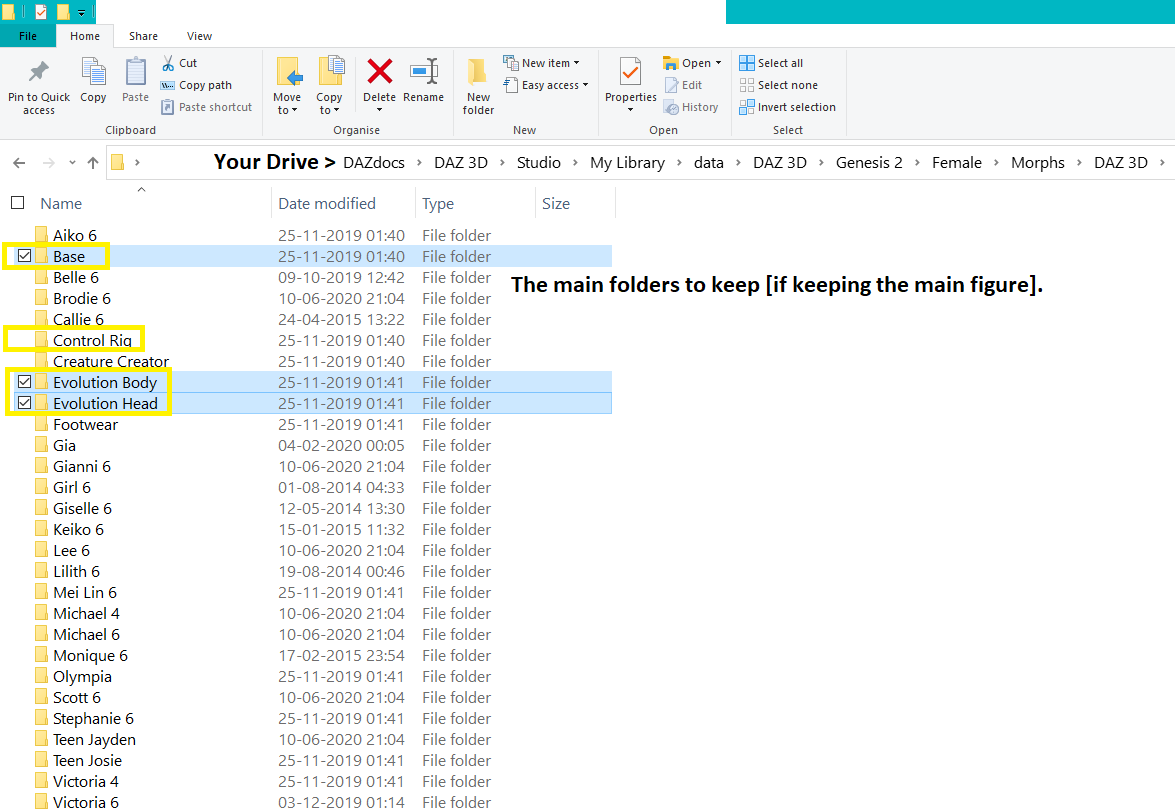
Task: Click the Paste clipboard icon
Action: [x=136, y=72]
